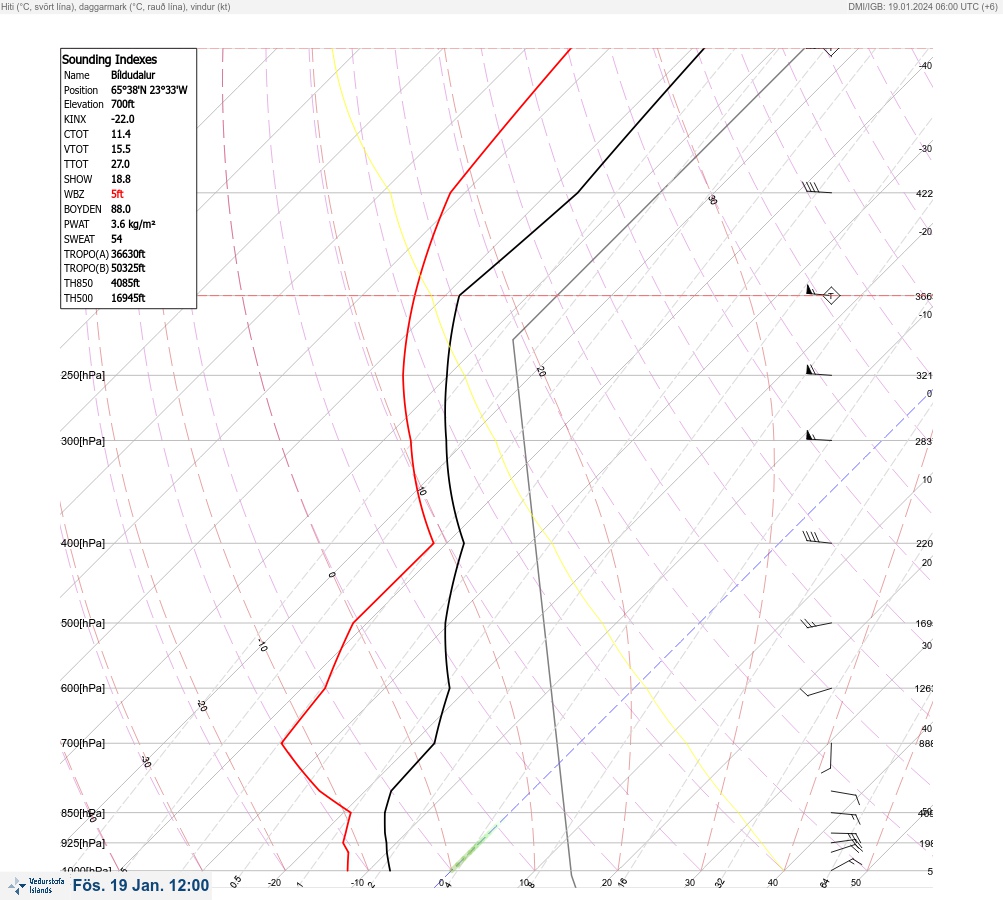
Task: Click the PWAT value 3.6 kg/m²
Action: [x=133, y=224]
